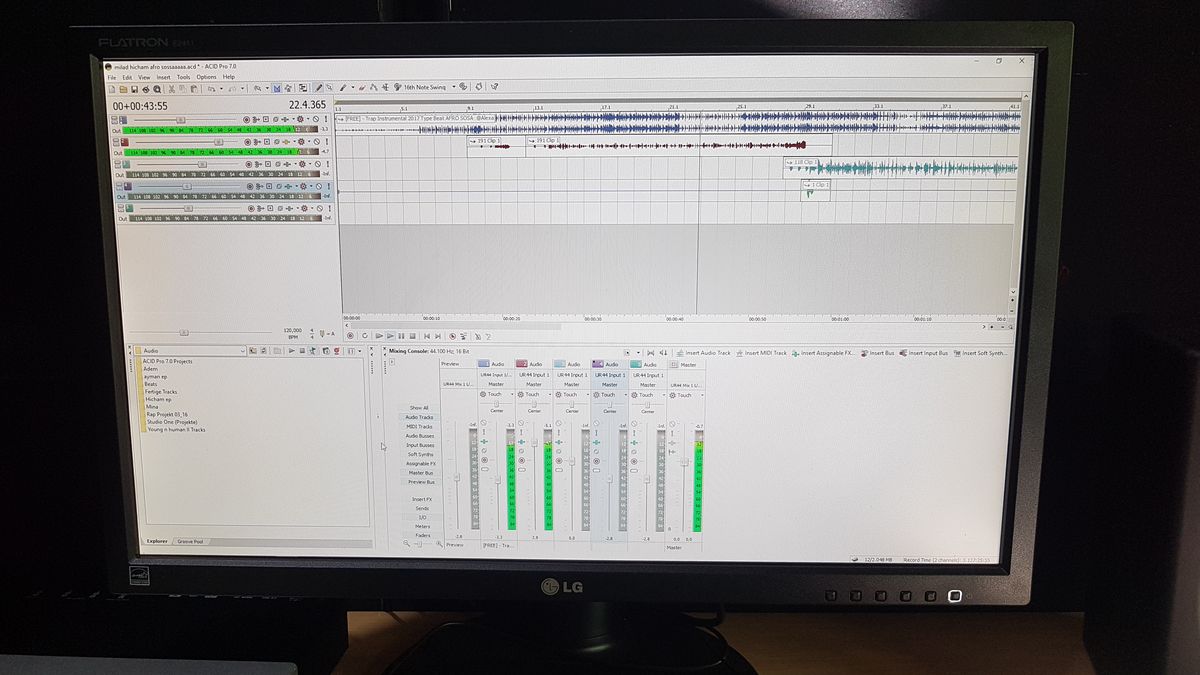Image resolution: width=1200 pixels, height=675 pixels.
Task: Open the View menu
Action: (144, 77)
